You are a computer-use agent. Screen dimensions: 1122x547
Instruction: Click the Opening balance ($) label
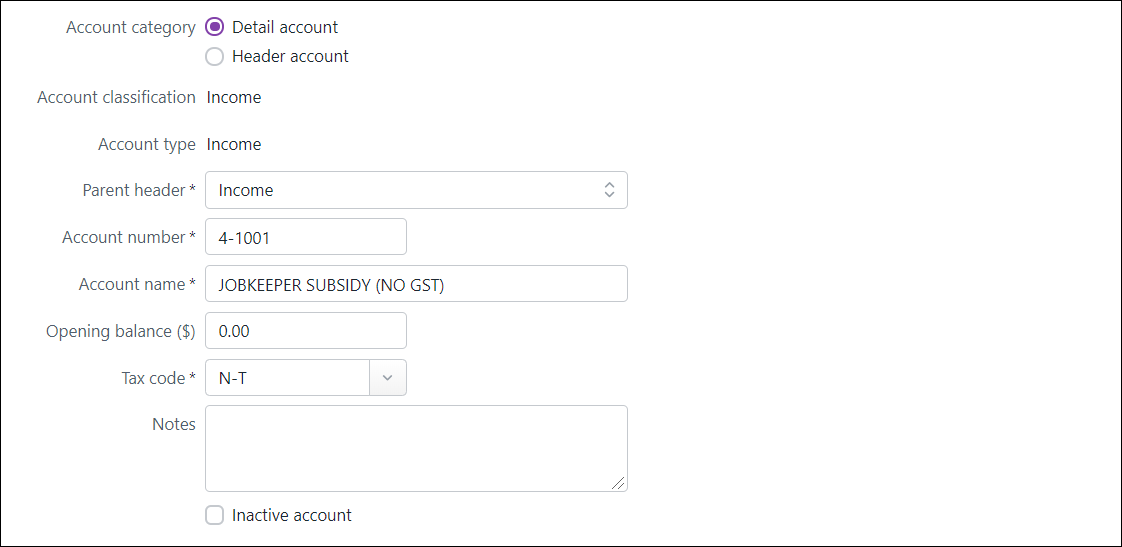tap(121, 331)
